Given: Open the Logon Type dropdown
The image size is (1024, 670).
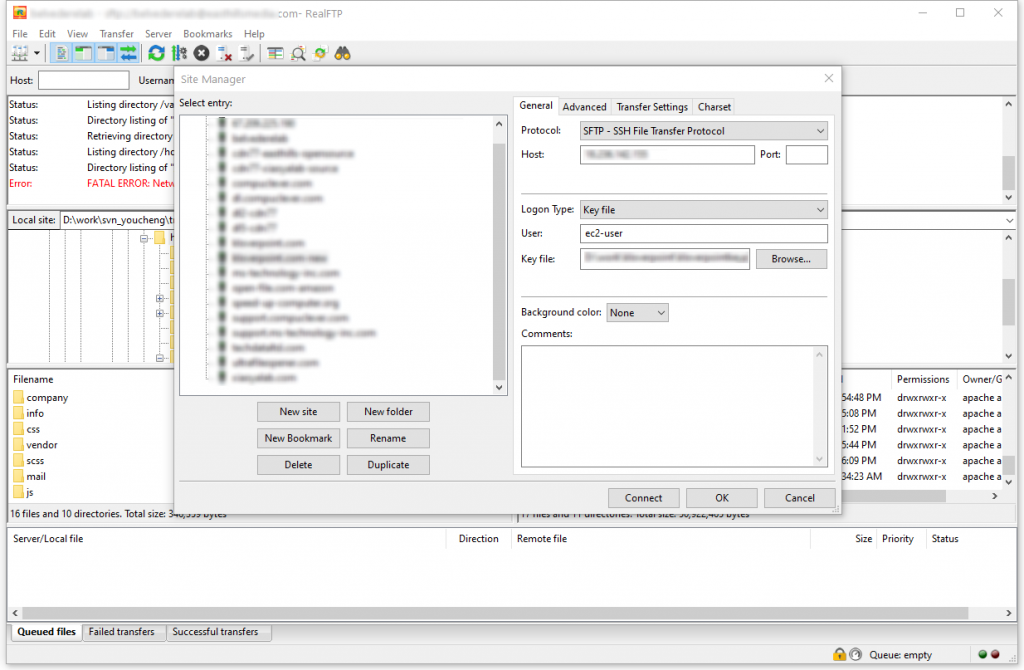Looking at the screenshot, I should tap(704, 210).
